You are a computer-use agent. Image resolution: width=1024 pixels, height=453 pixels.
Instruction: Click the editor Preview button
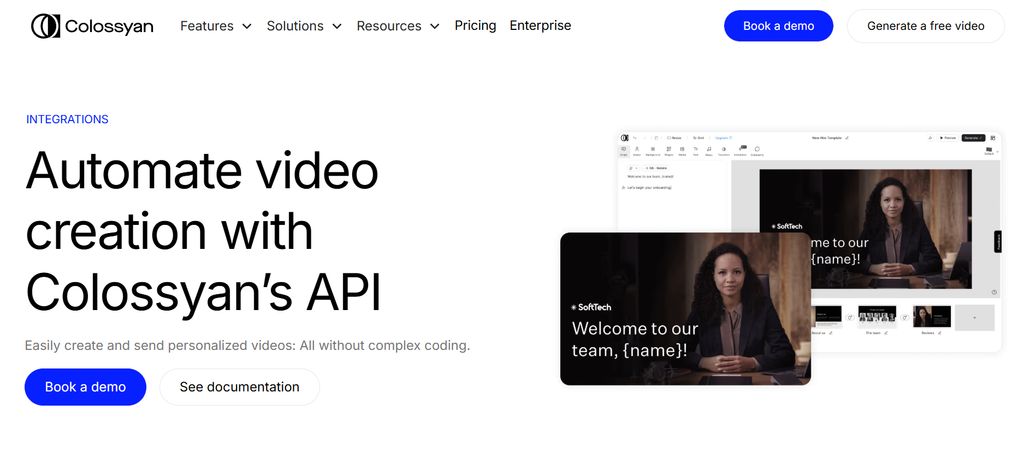click(947, 138)
